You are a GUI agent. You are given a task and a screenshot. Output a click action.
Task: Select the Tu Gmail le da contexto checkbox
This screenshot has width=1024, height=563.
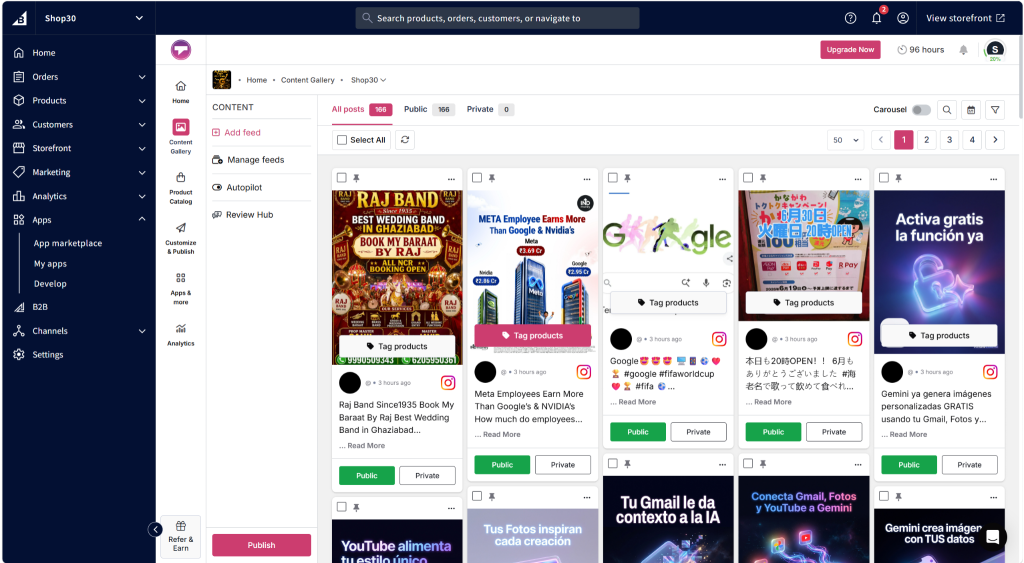pos(613,463)
